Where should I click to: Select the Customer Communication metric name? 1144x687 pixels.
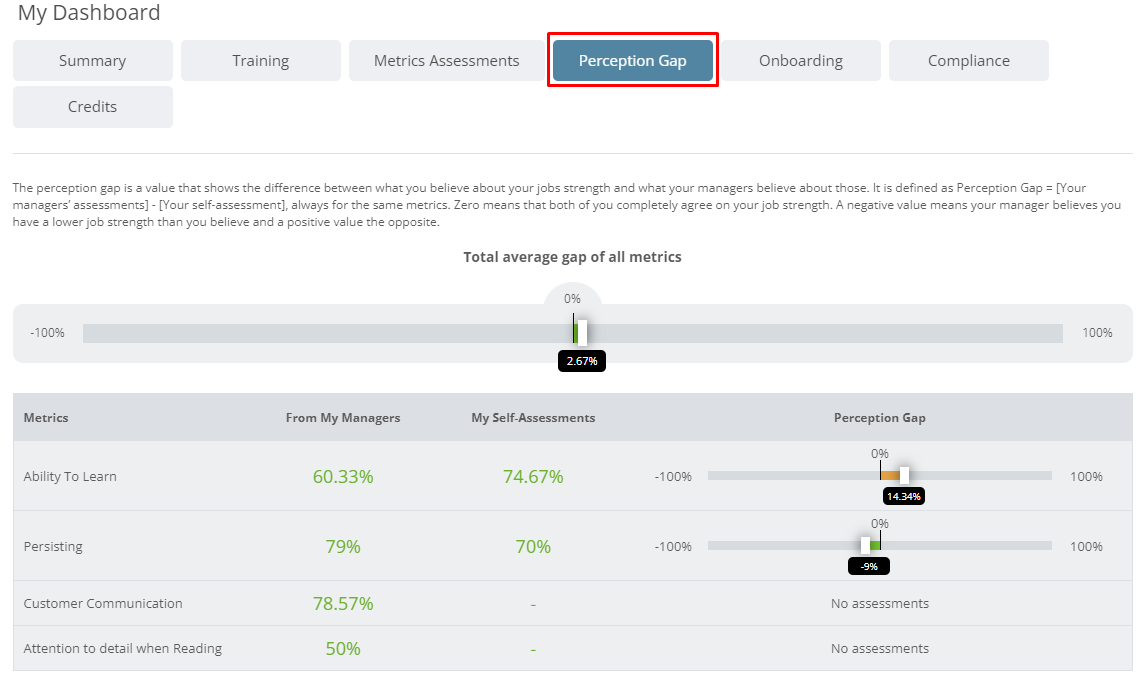click(103, 603)
